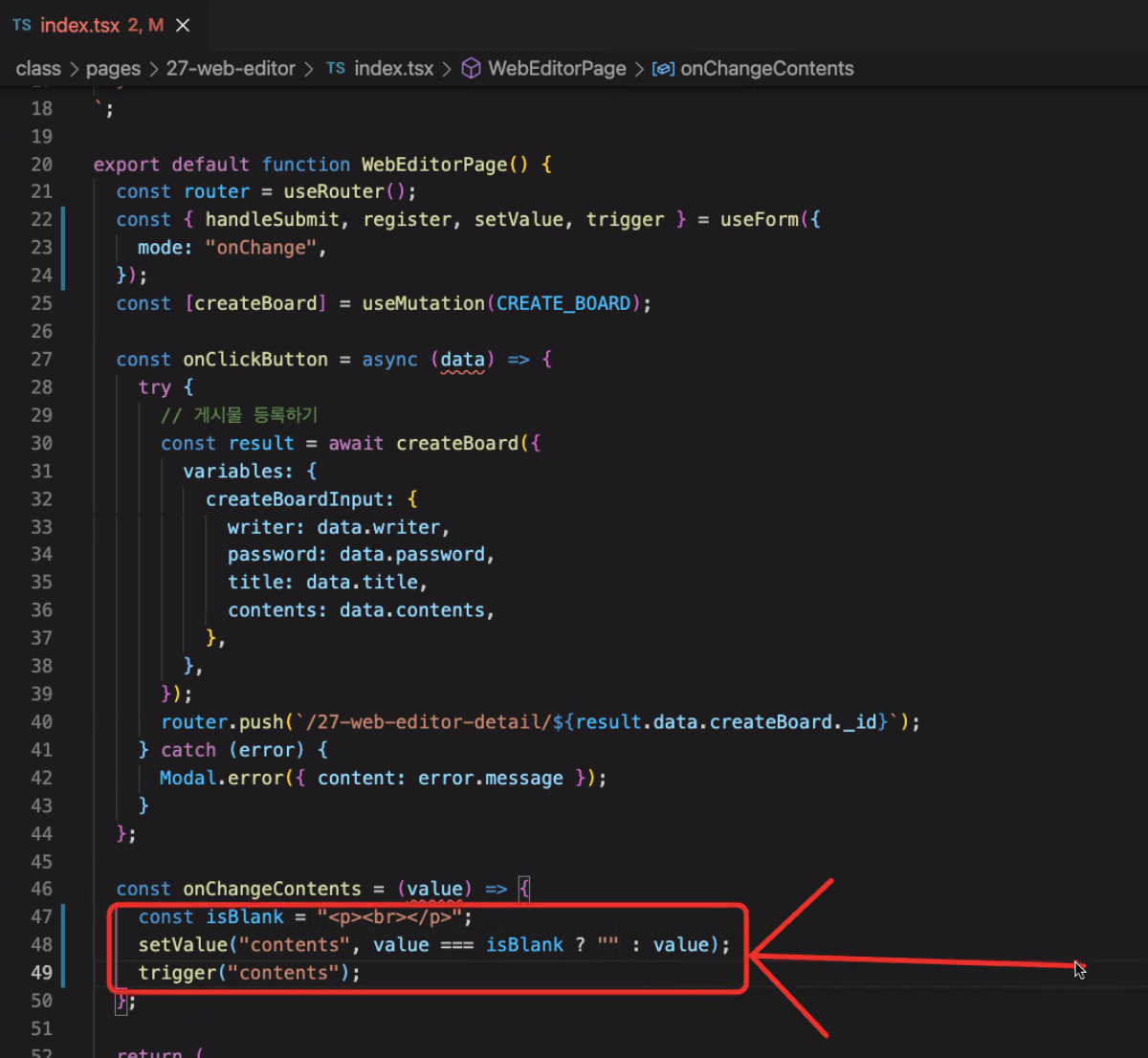Open the 'pages' breadcrumb segment
The image size is (1148, 1058).
point(113,69)
